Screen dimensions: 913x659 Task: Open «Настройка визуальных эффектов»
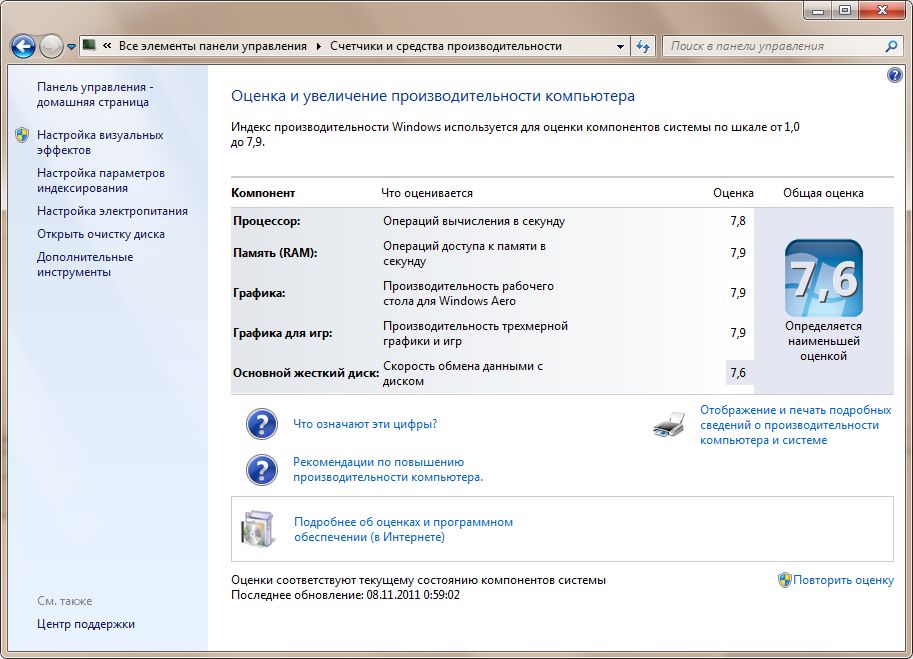tap(100, 142)
